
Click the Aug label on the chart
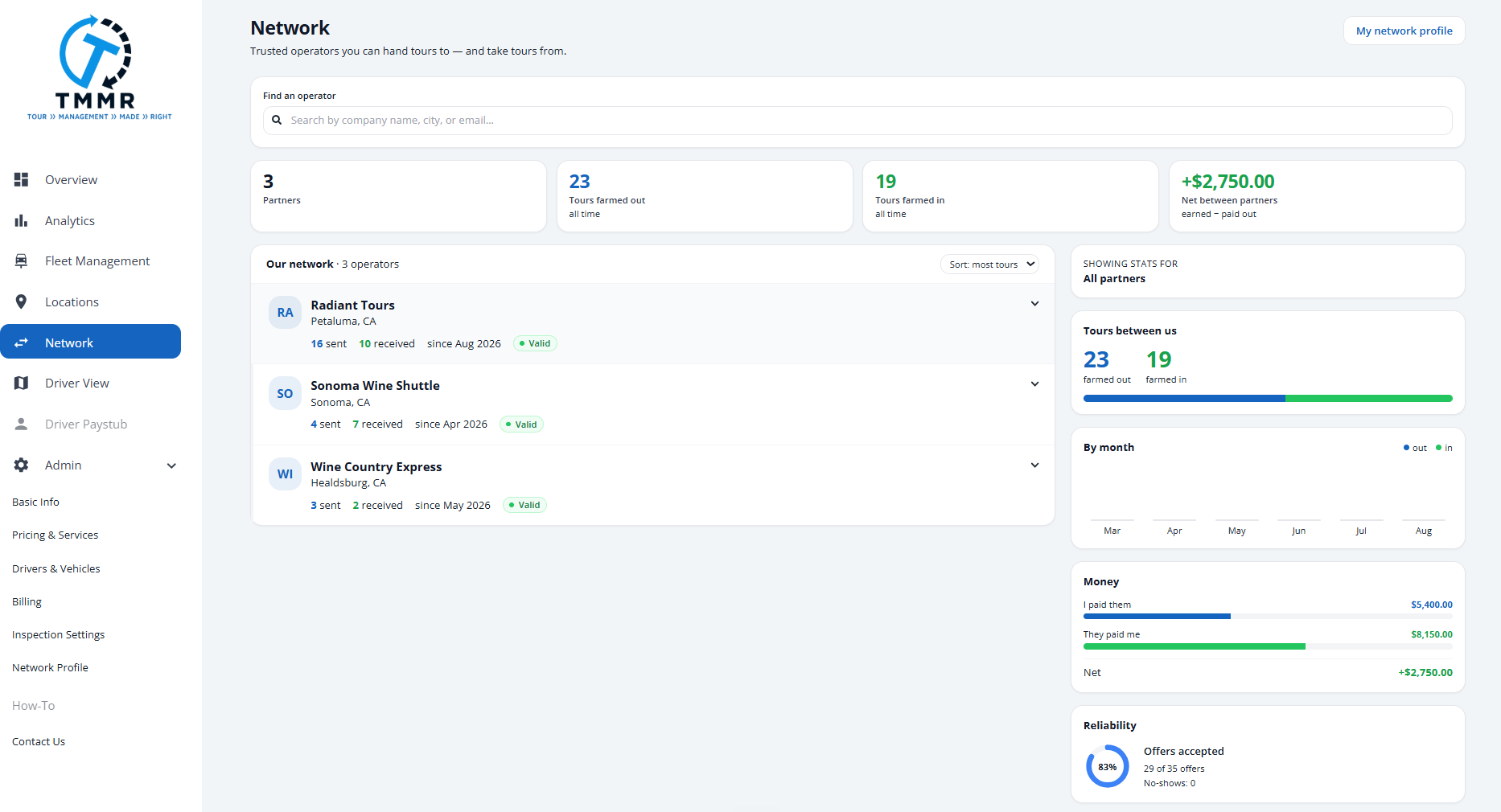pos(1423,531)
